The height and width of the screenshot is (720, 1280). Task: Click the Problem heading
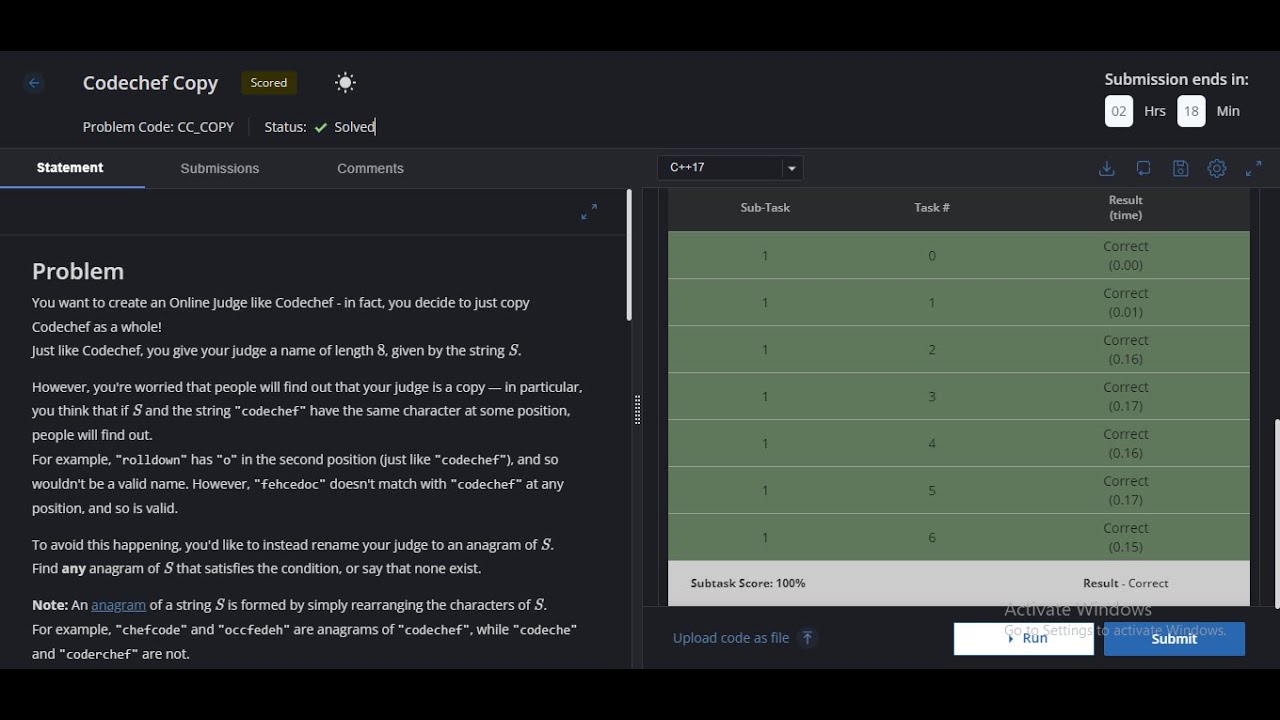(x=78, y=271)
